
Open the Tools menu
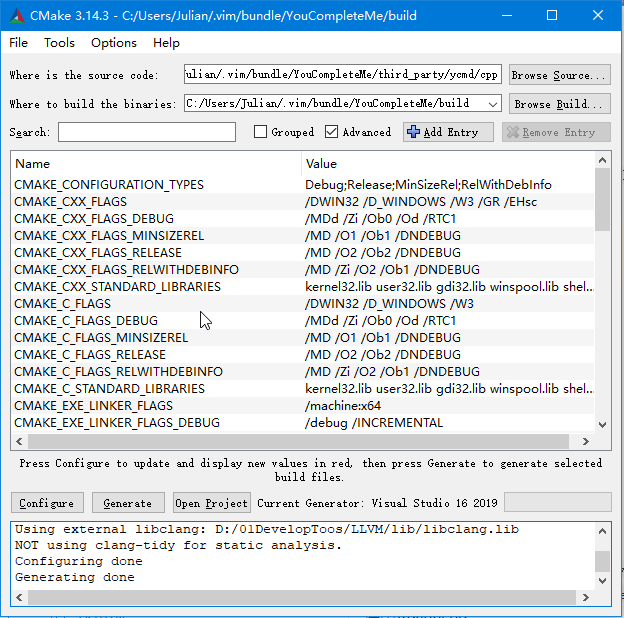point(59,43)
